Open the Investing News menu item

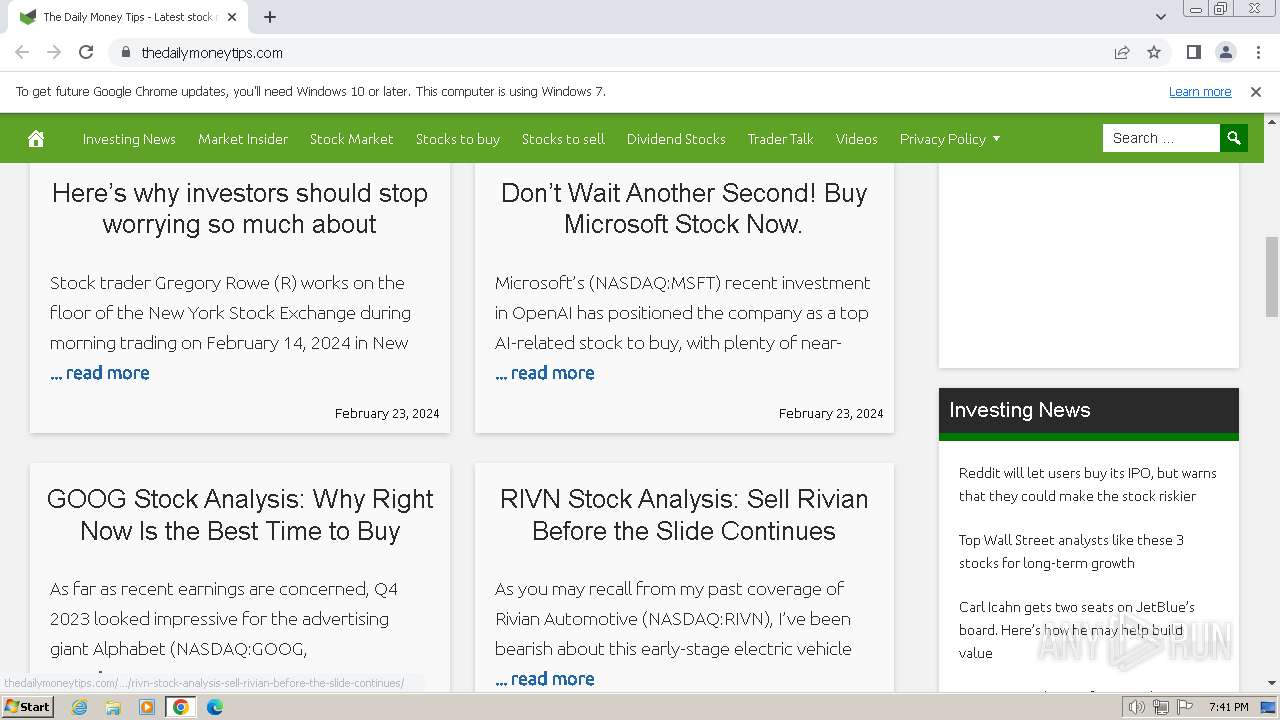tap(129, 139)
